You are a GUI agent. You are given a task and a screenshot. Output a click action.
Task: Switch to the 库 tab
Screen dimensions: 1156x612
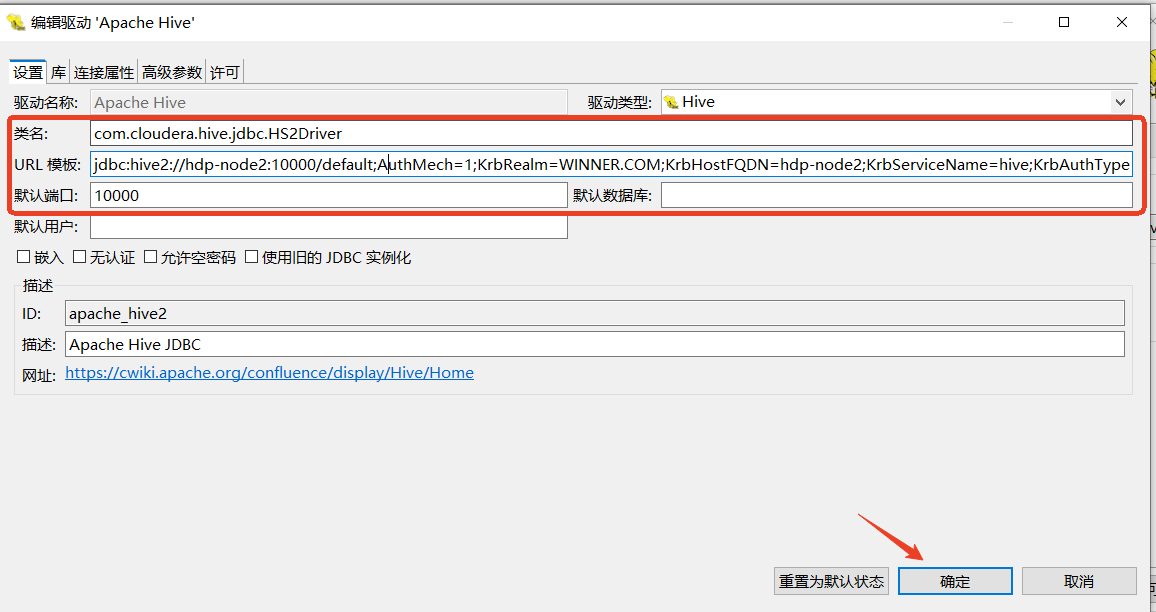tap(58, 72)
